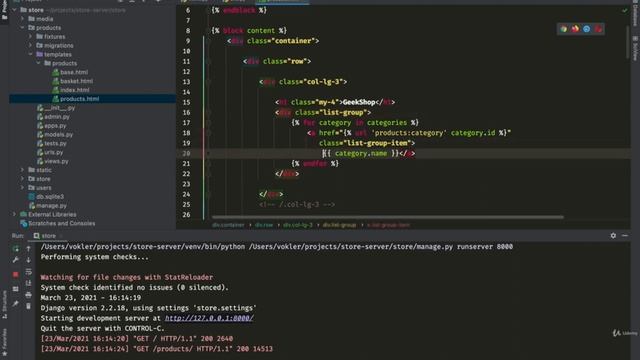Collapse the products app folder
Viewport: 640px width, 360px height.
[x=22, y=28]
